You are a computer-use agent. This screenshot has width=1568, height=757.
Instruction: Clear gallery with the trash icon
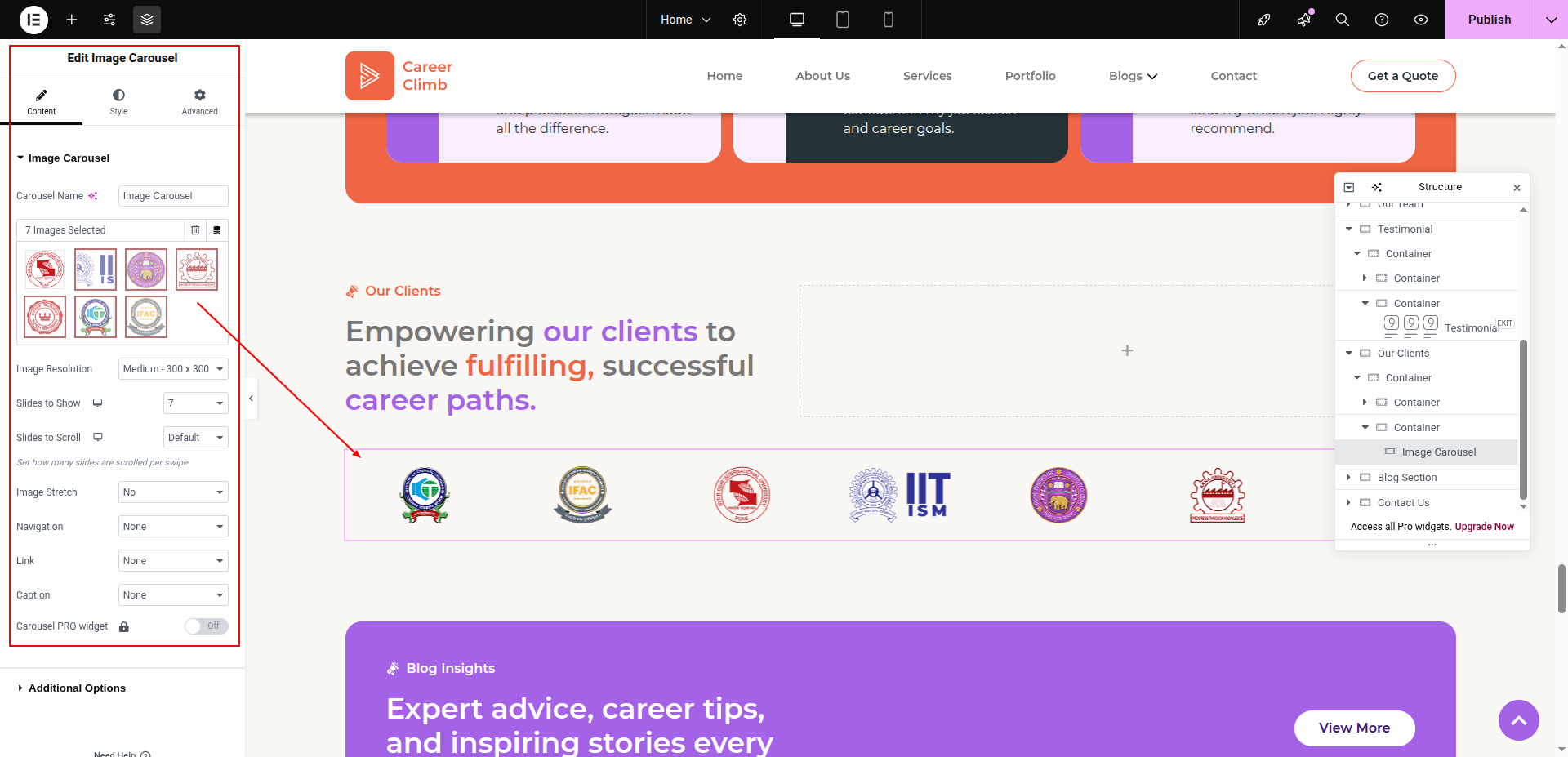[195, 230]
